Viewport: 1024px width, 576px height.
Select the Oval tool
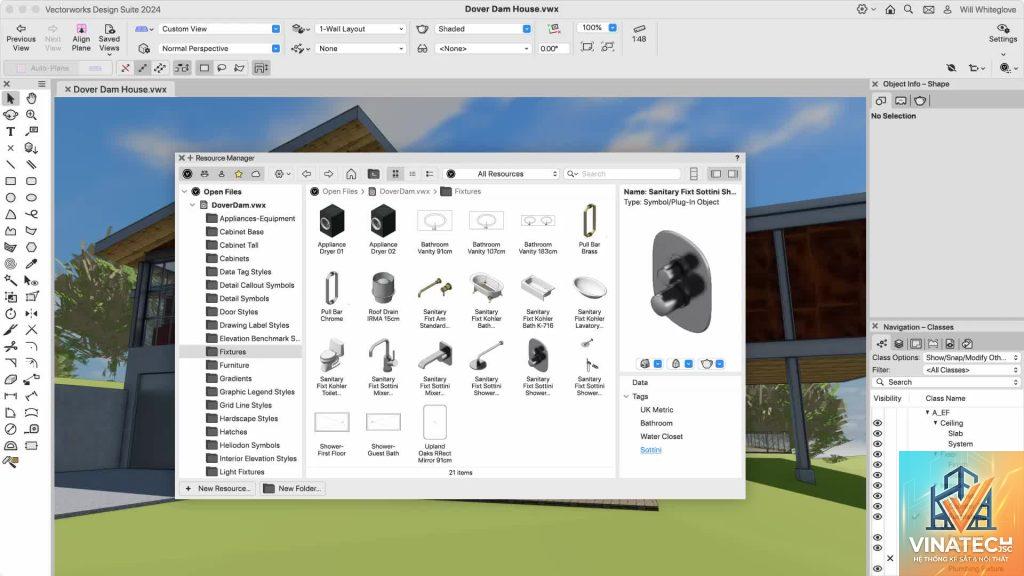[31, 197]
